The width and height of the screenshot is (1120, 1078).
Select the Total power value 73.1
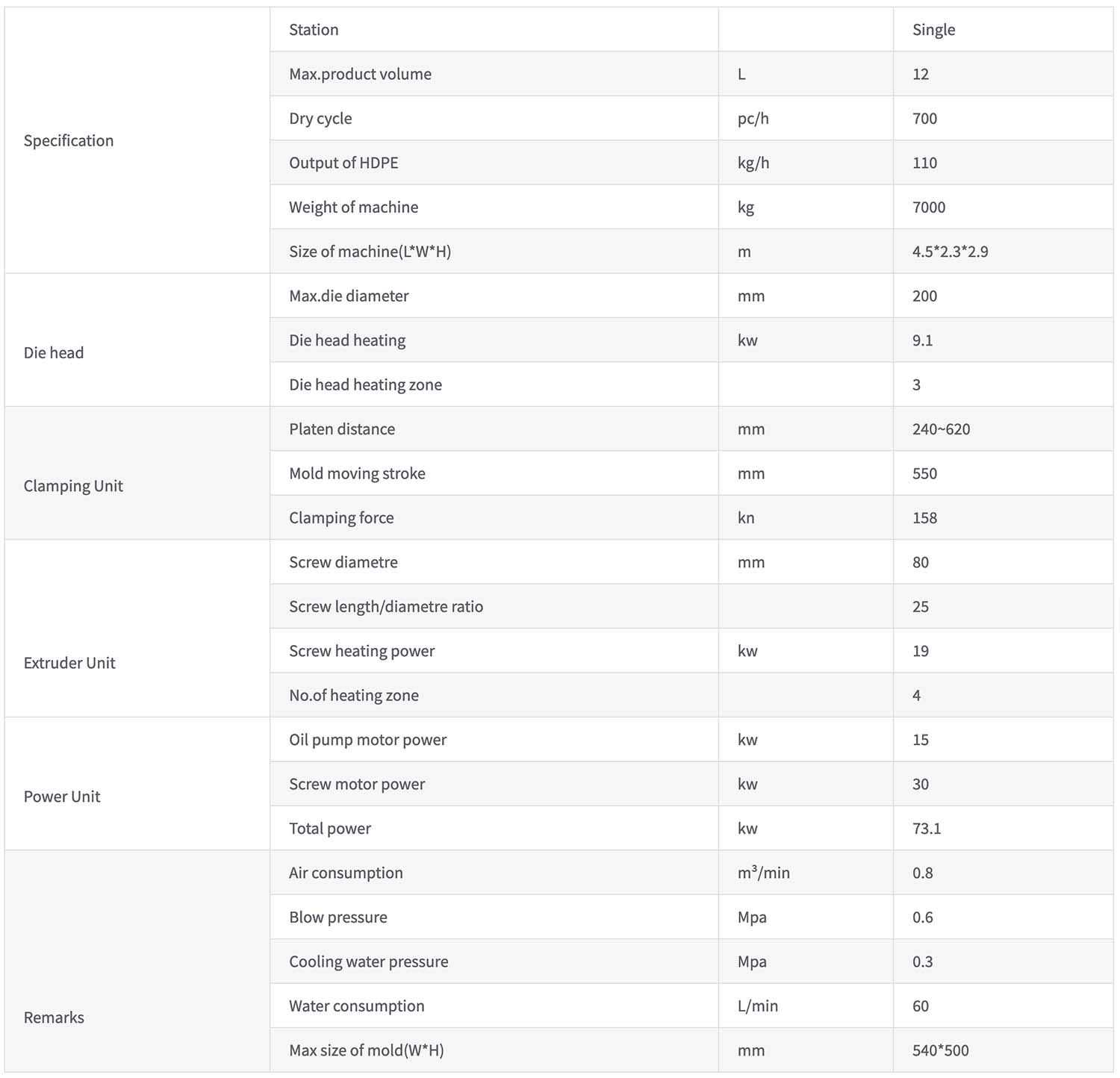[x=927, y=829]
